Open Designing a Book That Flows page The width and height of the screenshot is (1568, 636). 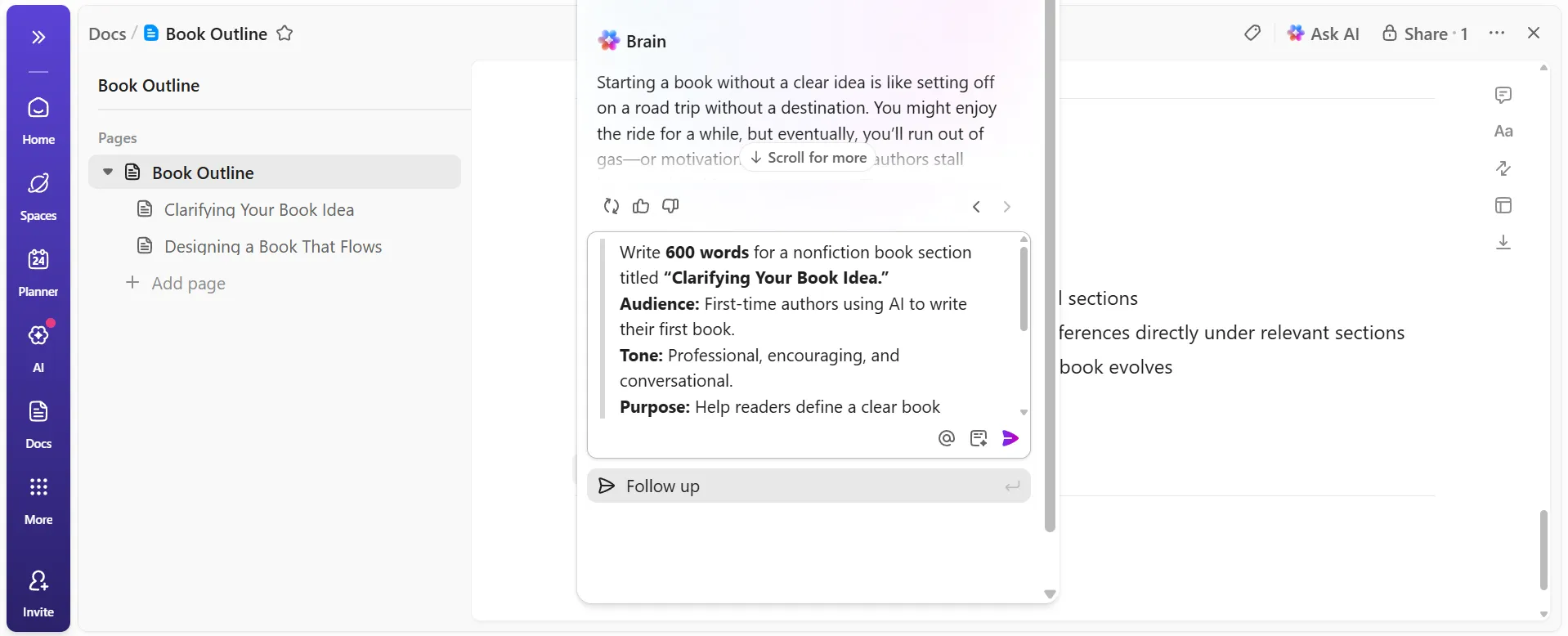pyautogui.click(x=273, y=246)
